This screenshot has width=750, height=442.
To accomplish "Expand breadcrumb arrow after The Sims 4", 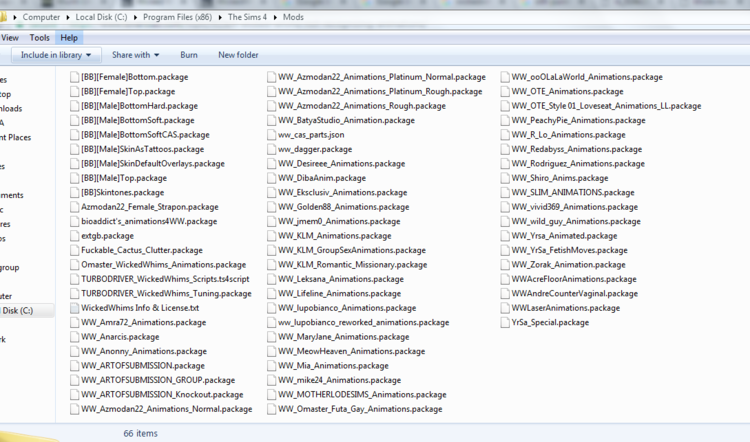I will pyautogui.click(x=275, y=17).
